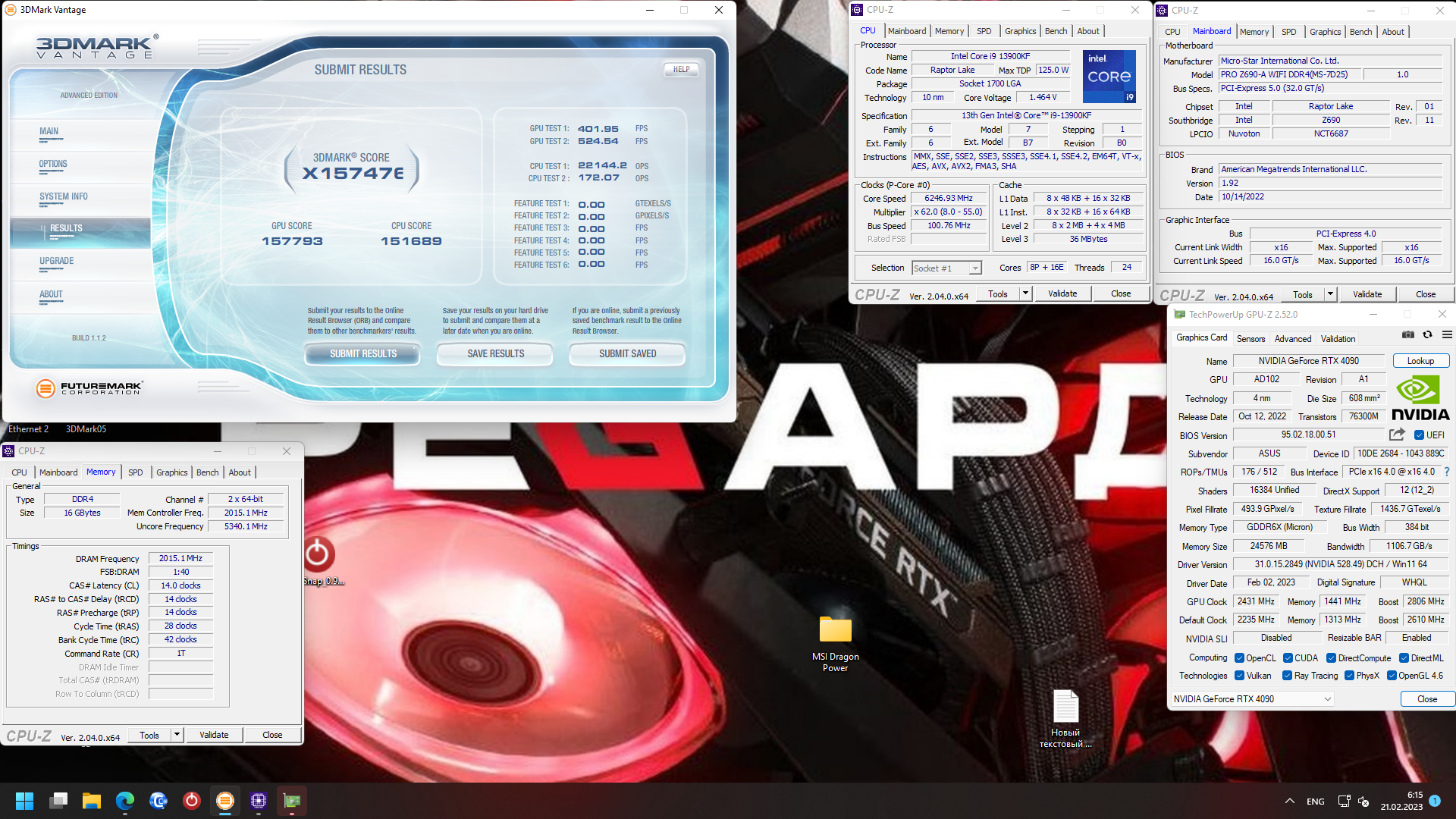Open File Explorer from the taskbar
This screenshot has width=1456, height=819.
click(x=92, y=801)
